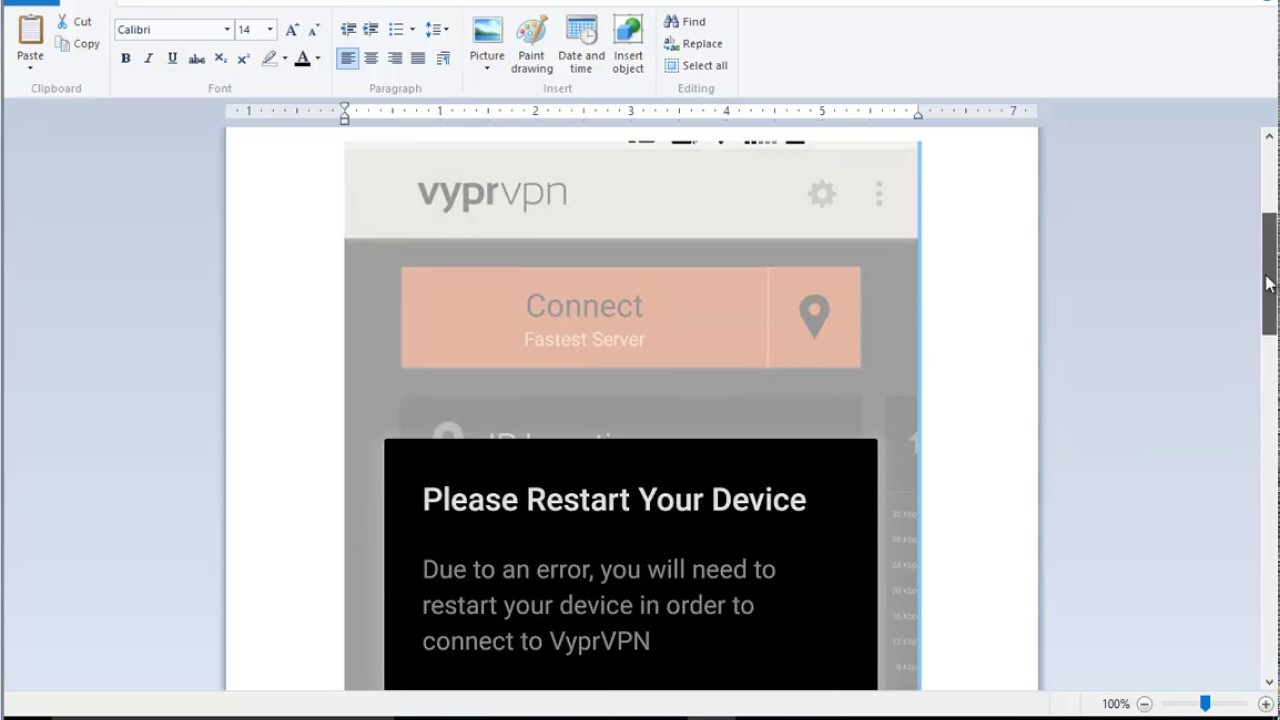This screenshot has height=720, width=1280.
Task: Toggle underline formatting
Action: click(172, 59)
